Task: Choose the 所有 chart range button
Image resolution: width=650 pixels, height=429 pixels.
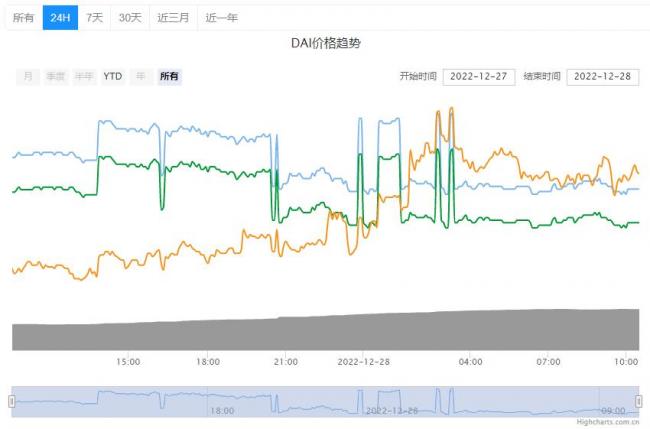Action: 169,77
